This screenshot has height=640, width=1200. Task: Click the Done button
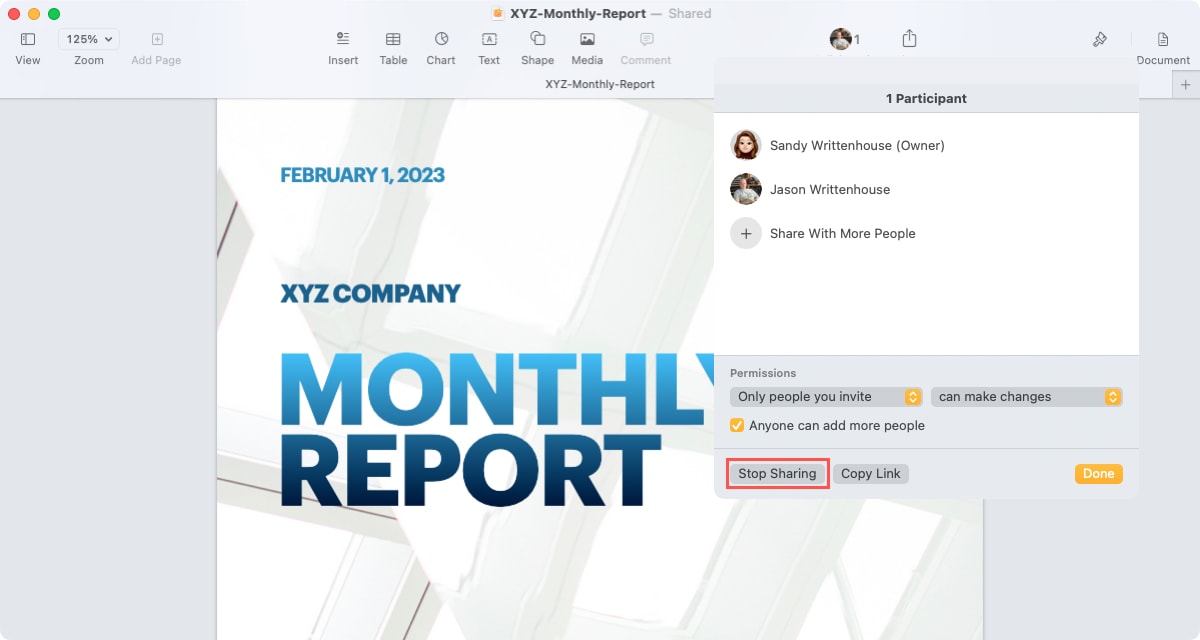[1098, 474]
